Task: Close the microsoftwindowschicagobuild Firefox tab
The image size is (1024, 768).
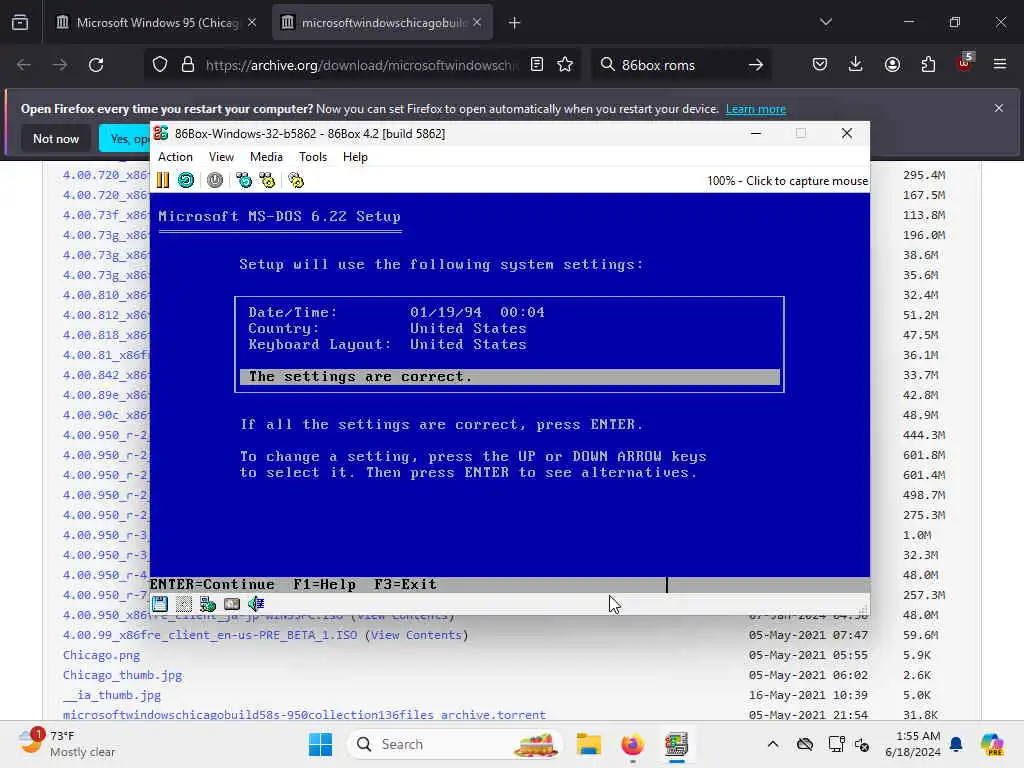Action: pos(477,22)
